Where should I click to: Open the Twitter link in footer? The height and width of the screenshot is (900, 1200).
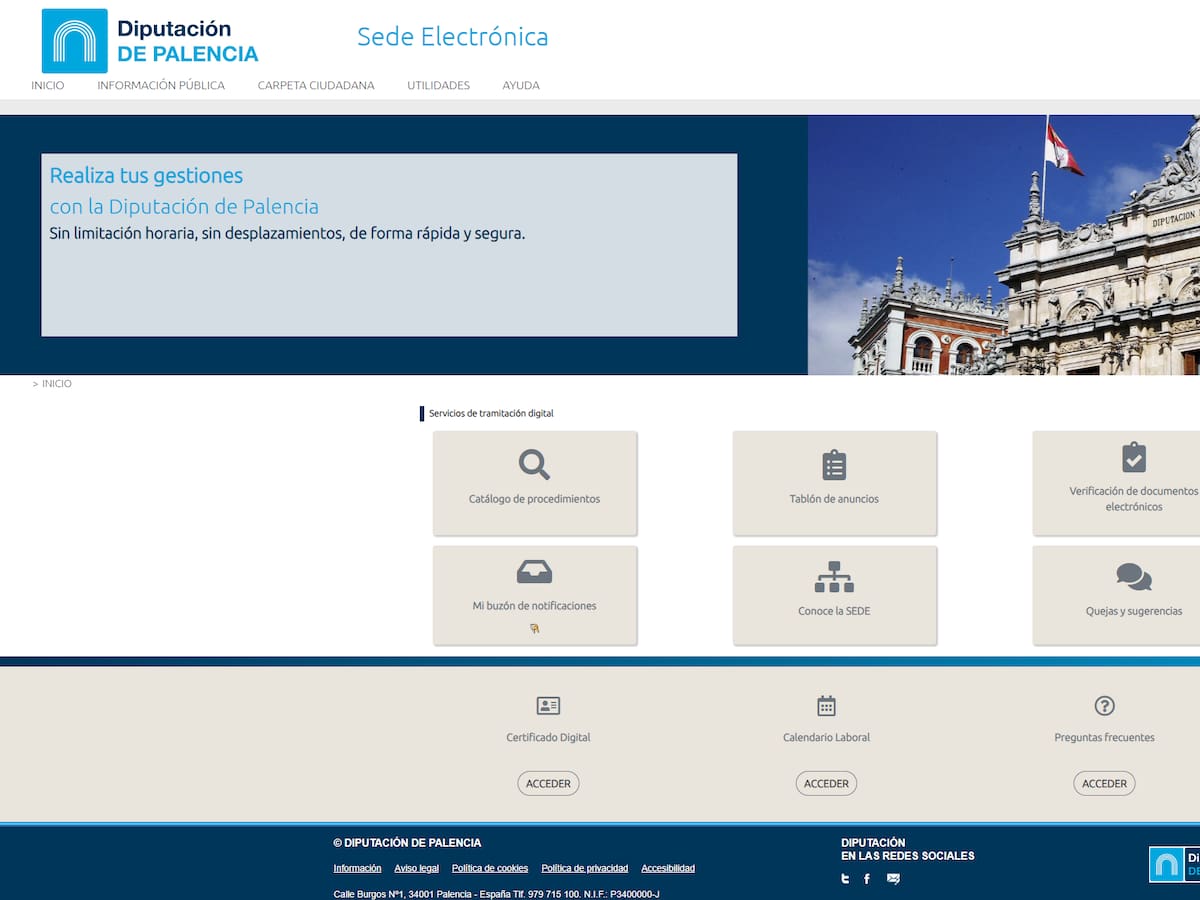pyautogui.click(x=845, y=879)
